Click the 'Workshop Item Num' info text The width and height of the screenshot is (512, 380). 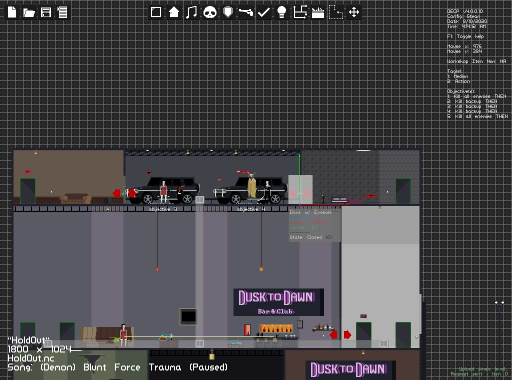coord(477,61)
